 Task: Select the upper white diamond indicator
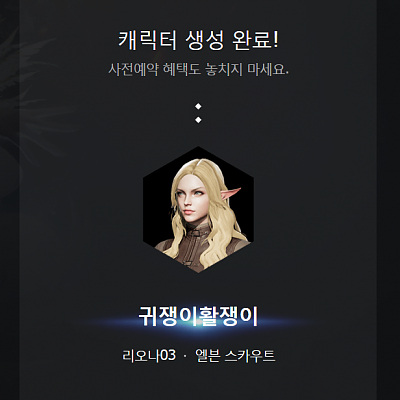tap(198, 106)
